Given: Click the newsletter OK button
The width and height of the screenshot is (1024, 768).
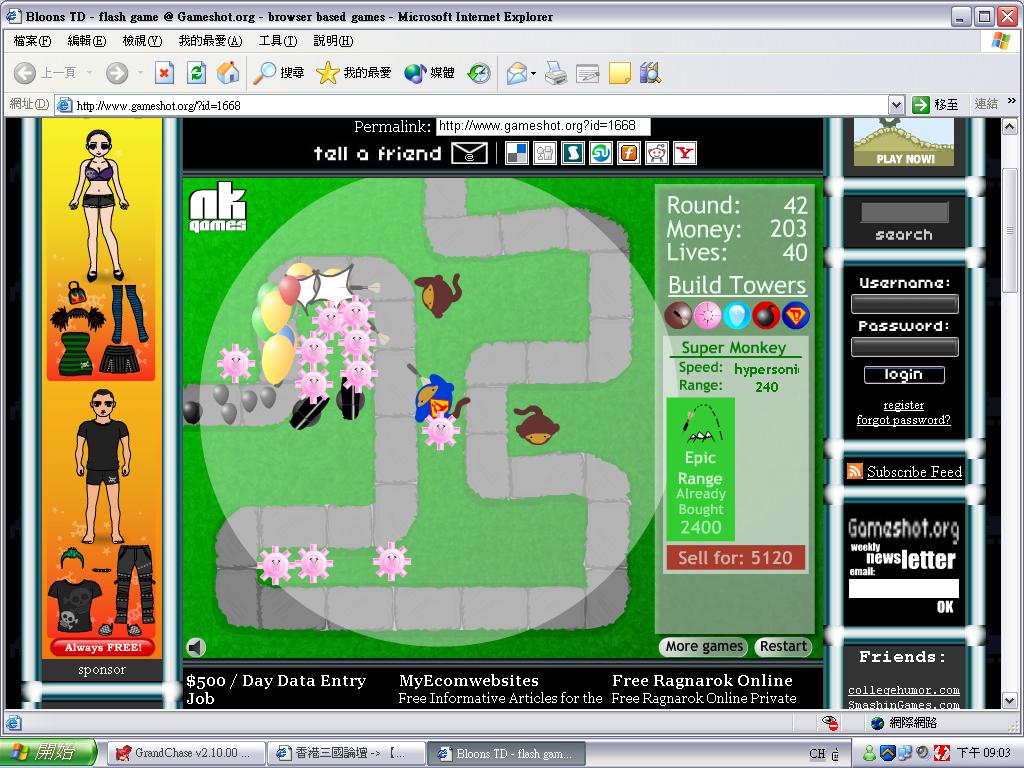Looking at the screenshot, I should [945, 607].
